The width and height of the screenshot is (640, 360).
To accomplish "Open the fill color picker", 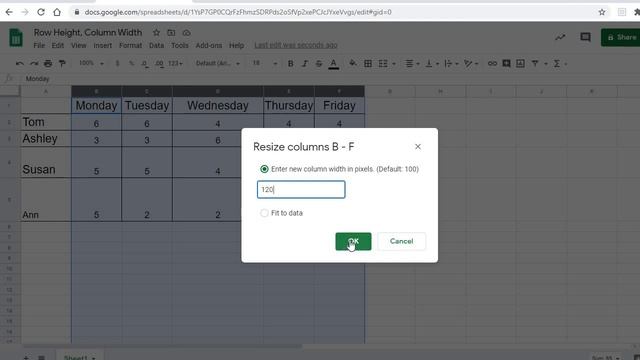I will [353, 63].
